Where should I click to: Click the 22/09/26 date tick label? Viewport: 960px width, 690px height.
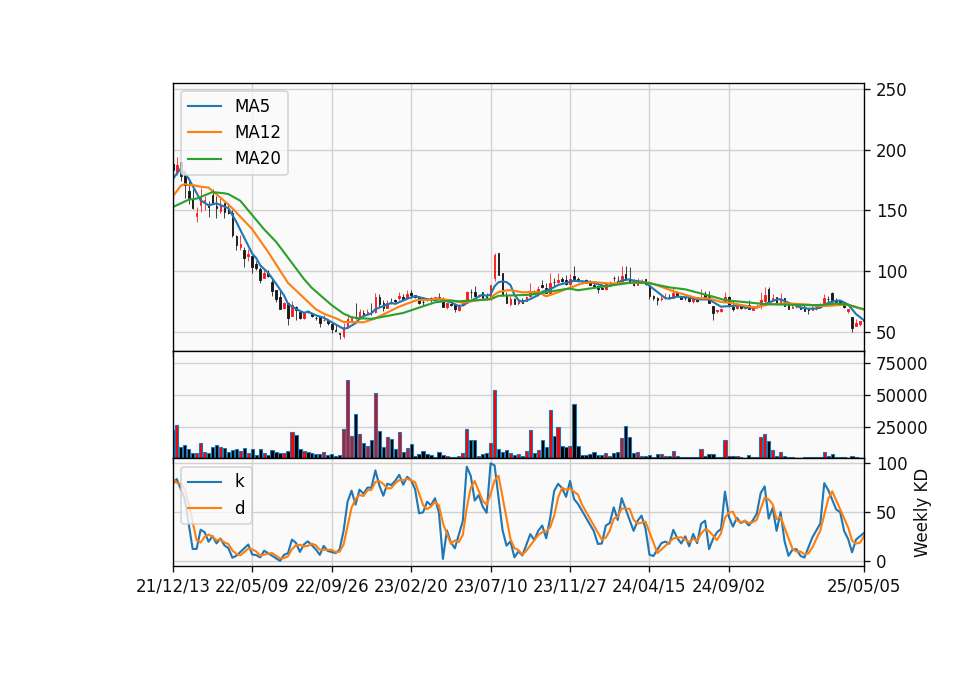click(332, 586)
